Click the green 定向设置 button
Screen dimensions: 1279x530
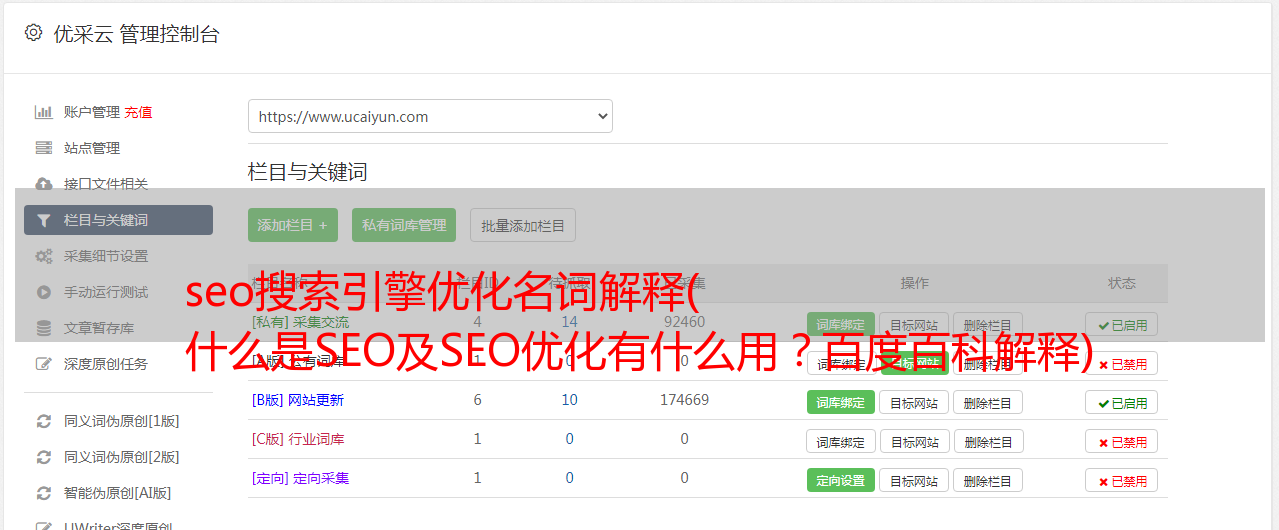pyautogui.click(x=841, y=481)
